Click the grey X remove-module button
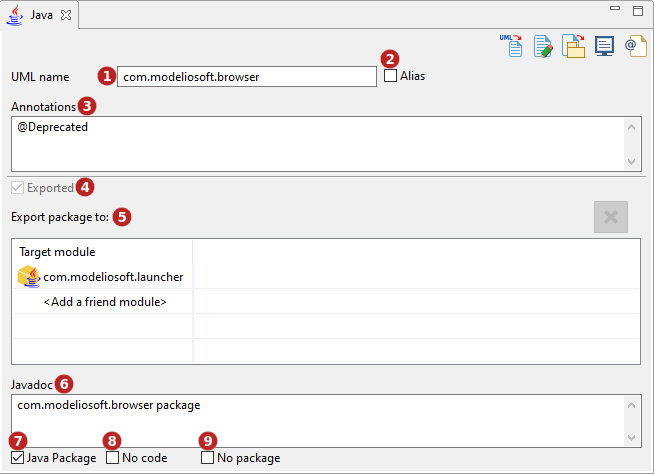This screenshot has width=654, height=474. [x=611, y=217]
